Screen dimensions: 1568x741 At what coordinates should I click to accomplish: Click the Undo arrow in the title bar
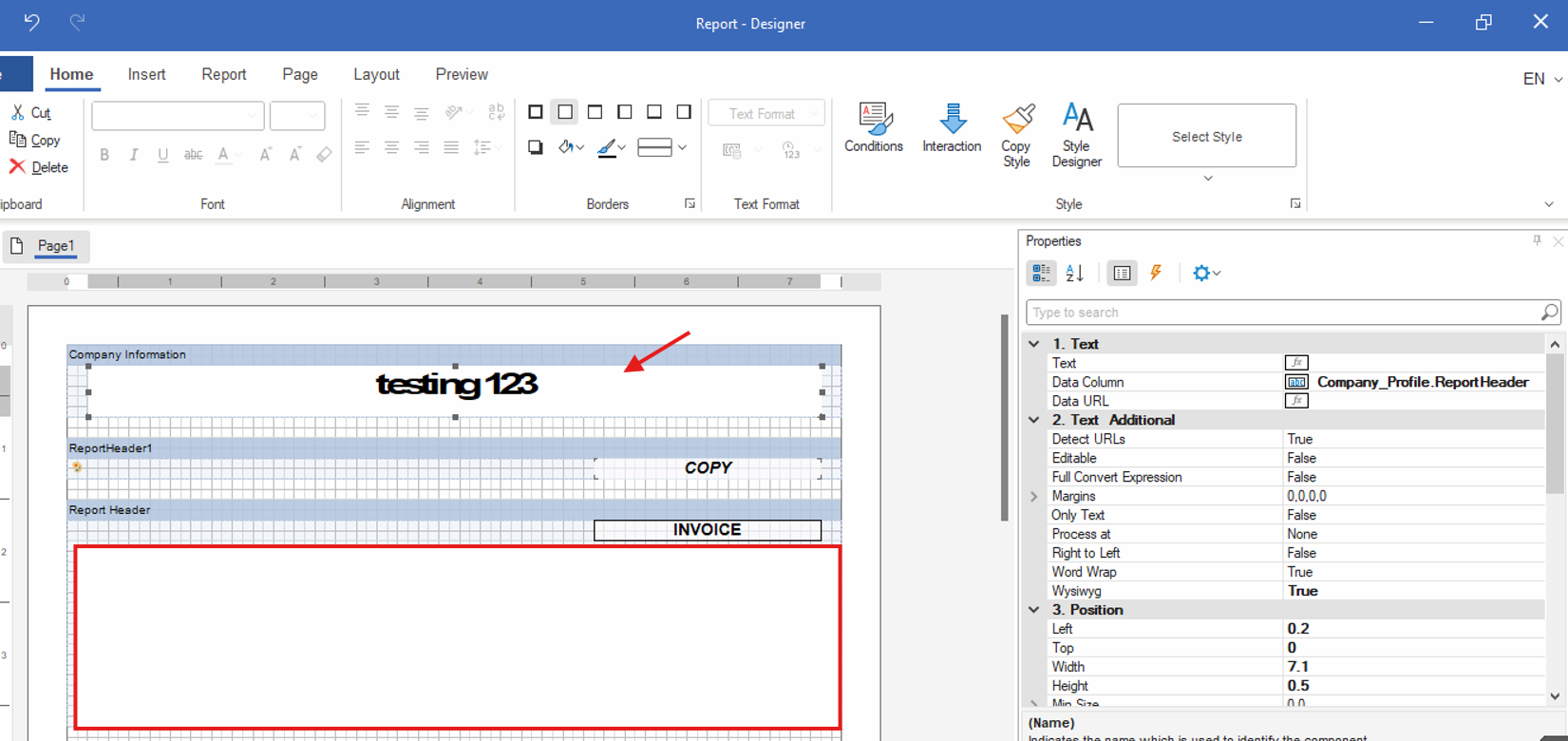[x=32, y=23]
